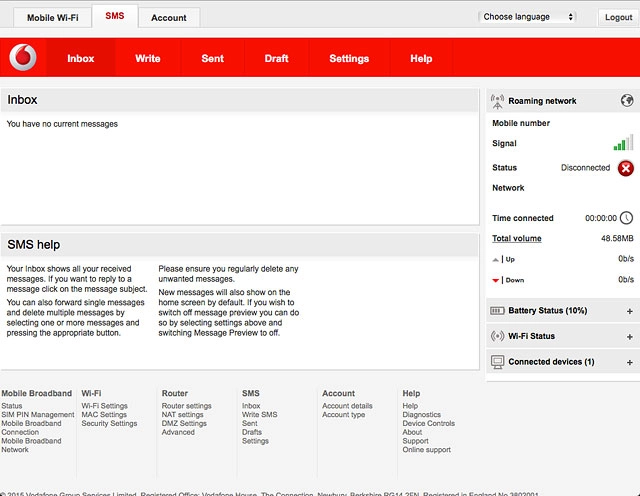Viewport: 640px width, 496px height.
Task: Go to Diagnostics in the footer
Action: (421, 415)
